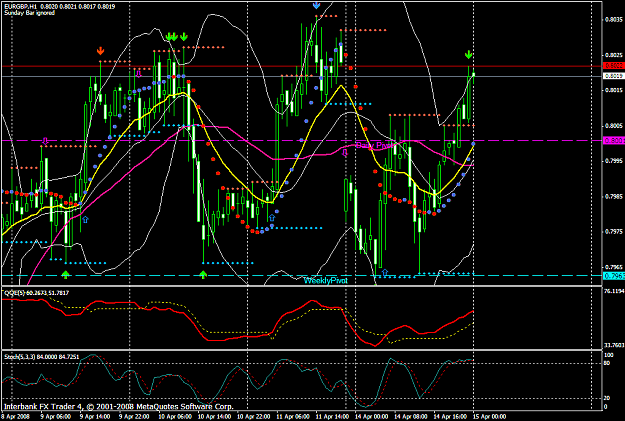Click the 0.7995 price axis label
625x421 pixels.
click(x=613, y=161)
